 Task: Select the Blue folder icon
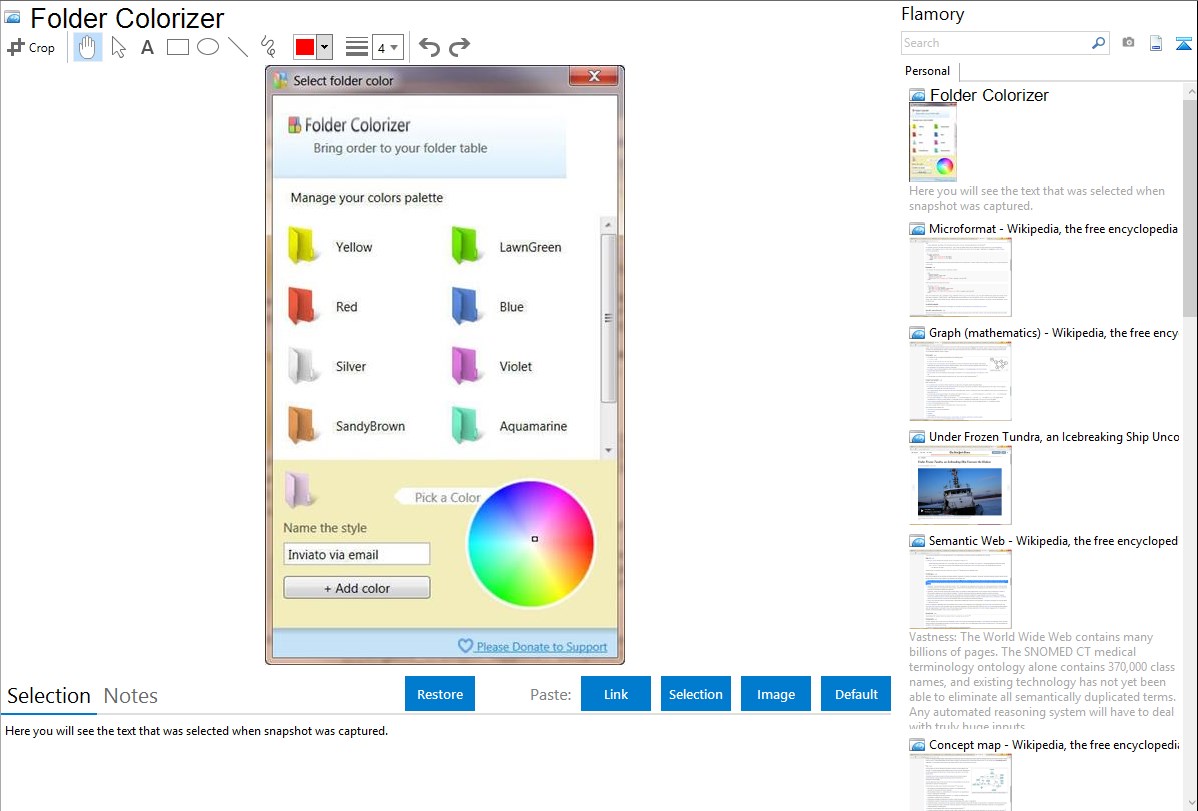point(466,306)
